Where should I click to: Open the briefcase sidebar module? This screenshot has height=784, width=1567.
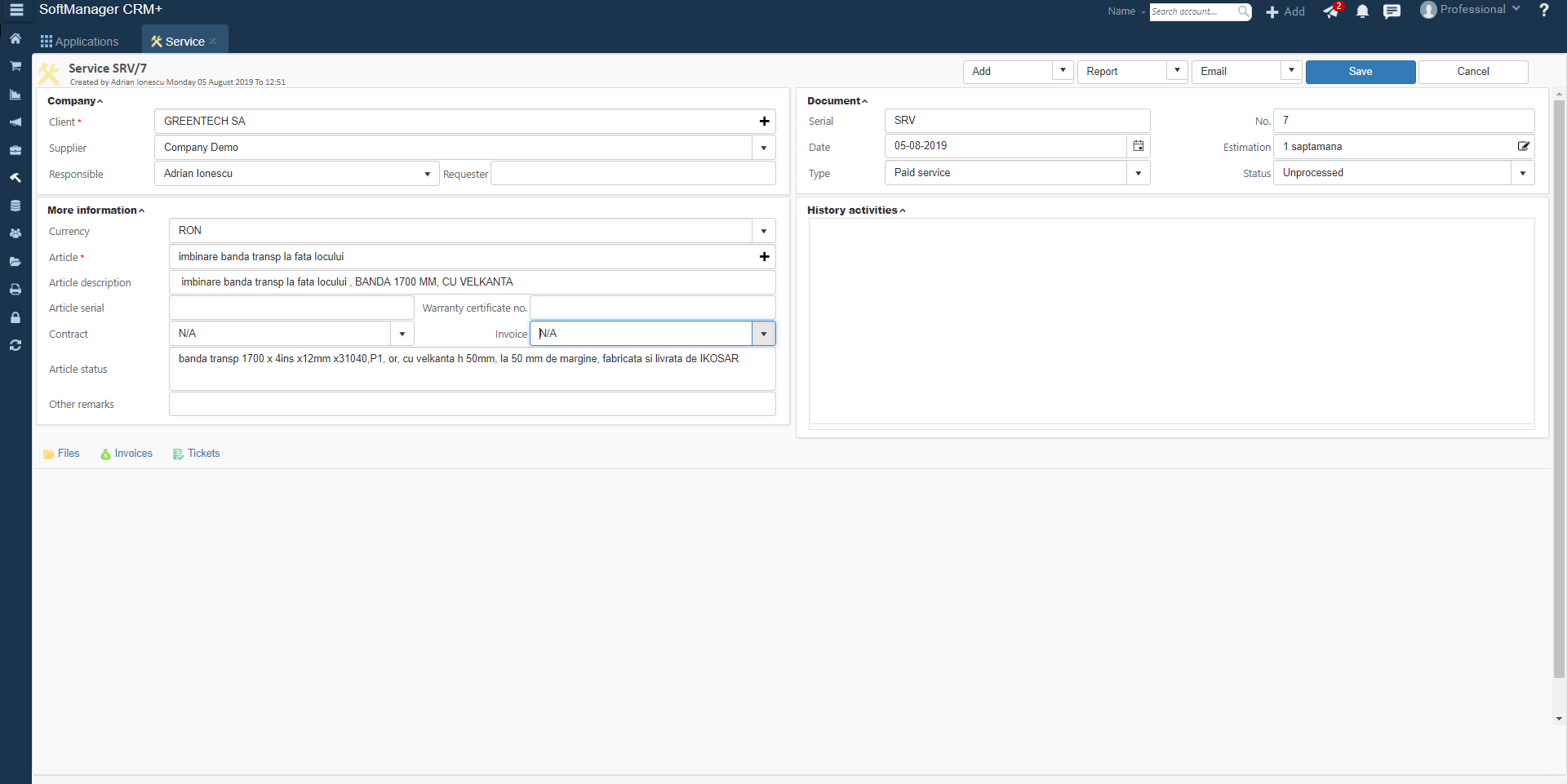16,150
